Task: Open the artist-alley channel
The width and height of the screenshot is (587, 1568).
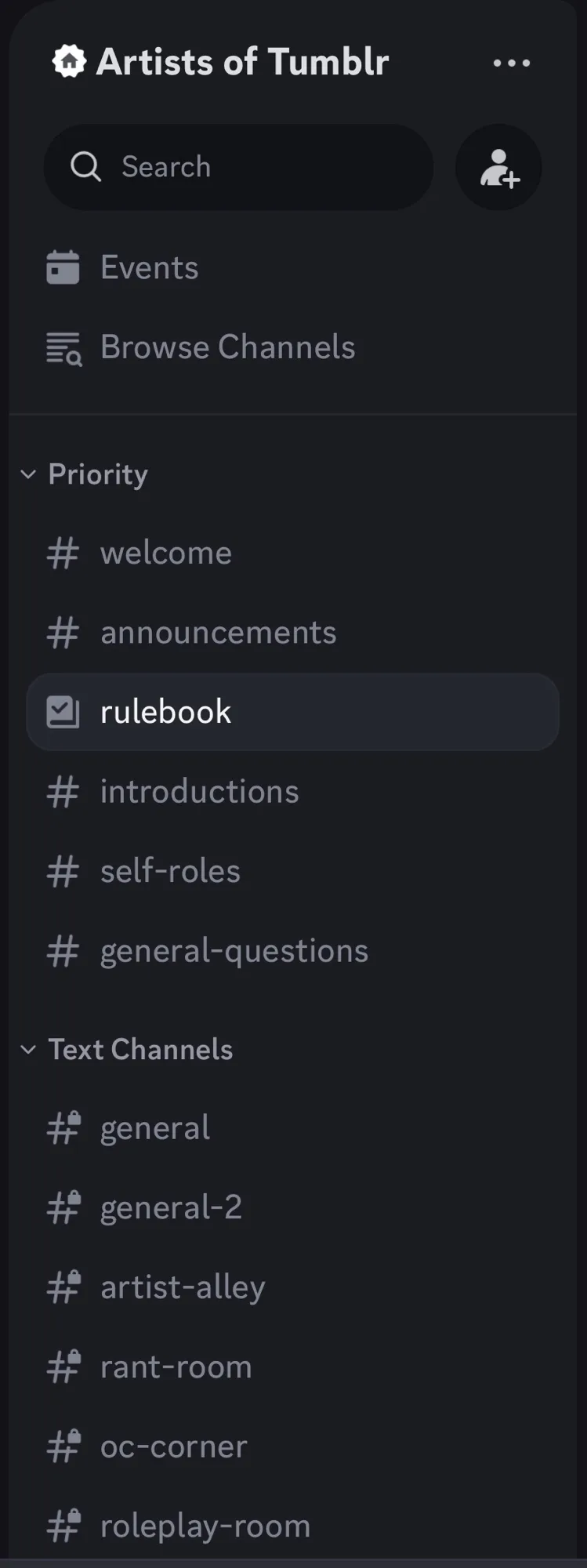Action: tap(293, 1287)
